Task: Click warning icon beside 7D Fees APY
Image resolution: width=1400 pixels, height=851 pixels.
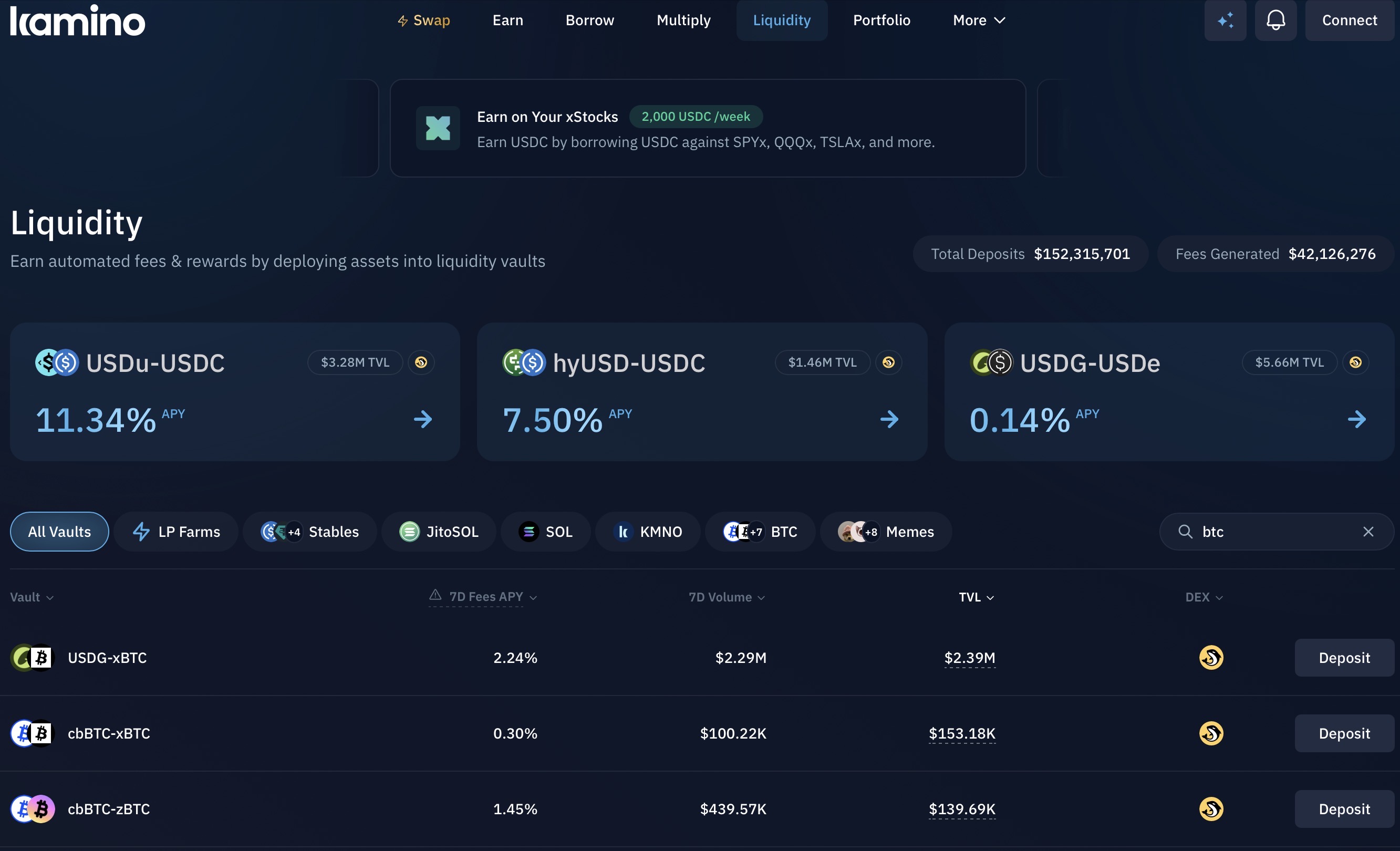Action: pos(435,595)
